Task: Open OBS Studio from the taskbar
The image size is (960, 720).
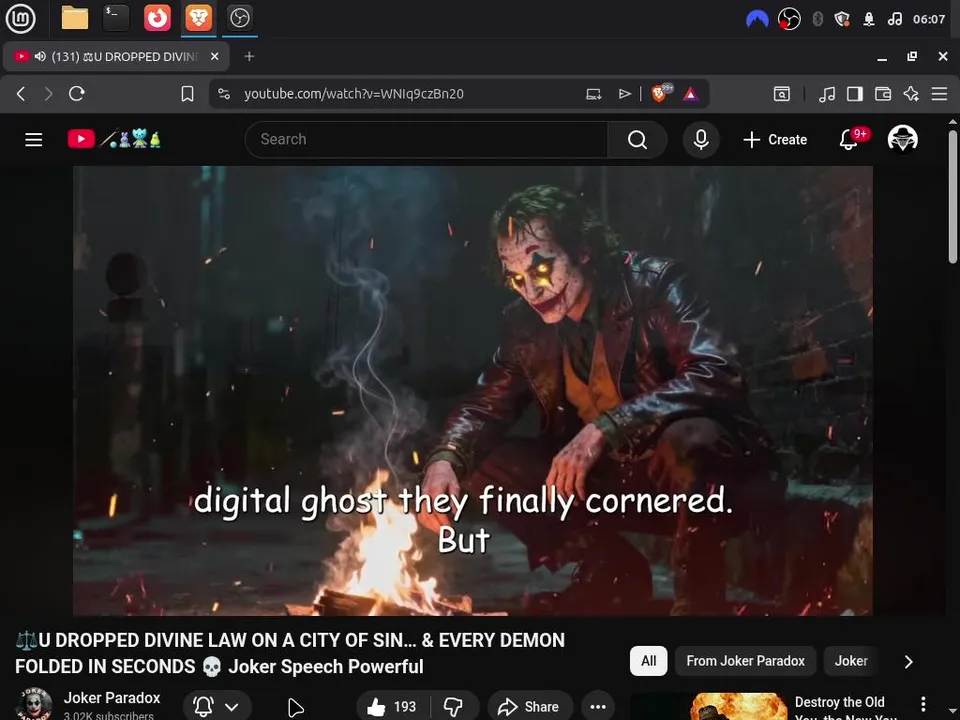Action: click(239, 18)
